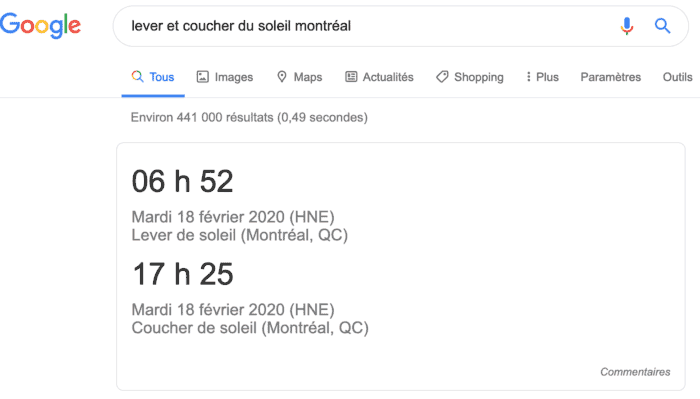The width and height of the screenshot is (700, 399).
Task: Click the Commentaires feedback link
Action: (635, 372)
